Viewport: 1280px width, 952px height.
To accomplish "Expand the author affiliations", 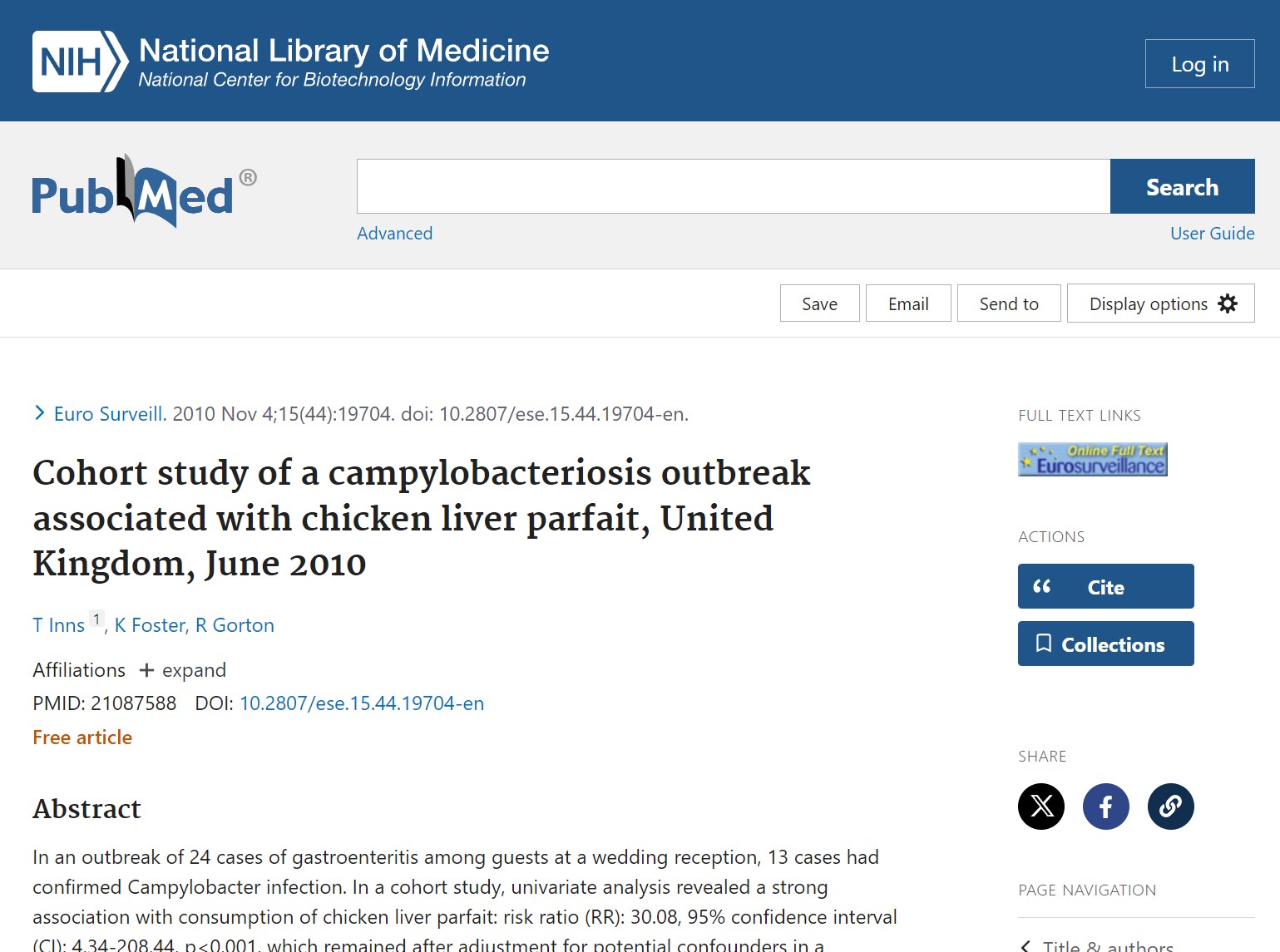I will pyautogui.click(x=182, y=670).
